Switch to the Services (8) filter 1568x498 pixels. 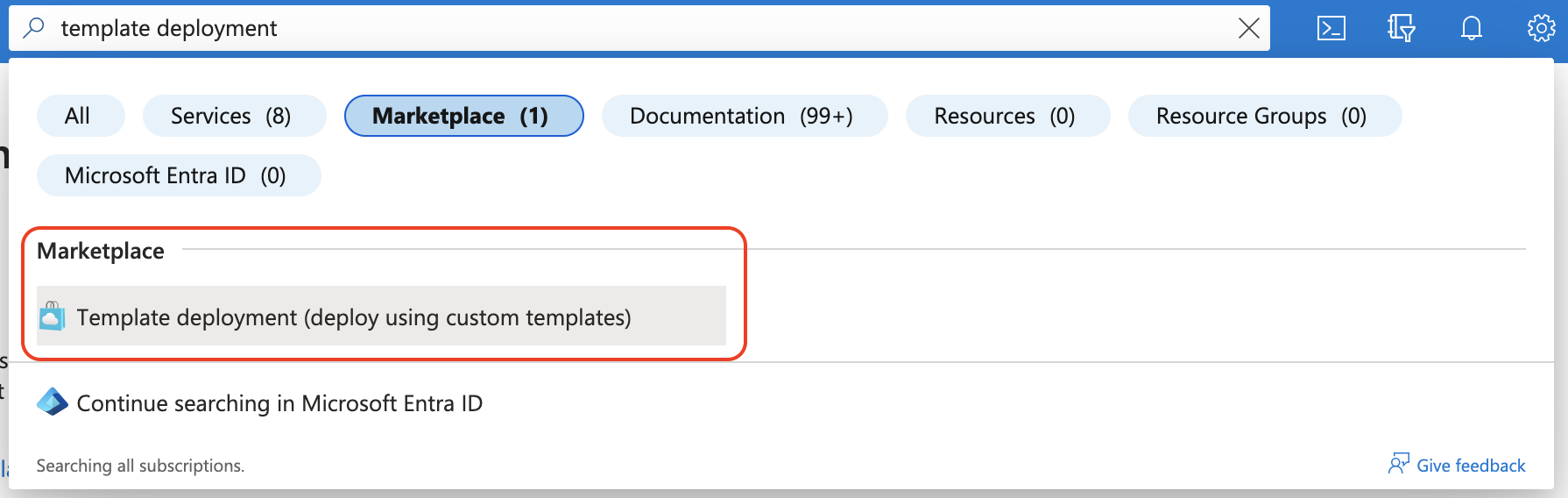pos(233,116)
